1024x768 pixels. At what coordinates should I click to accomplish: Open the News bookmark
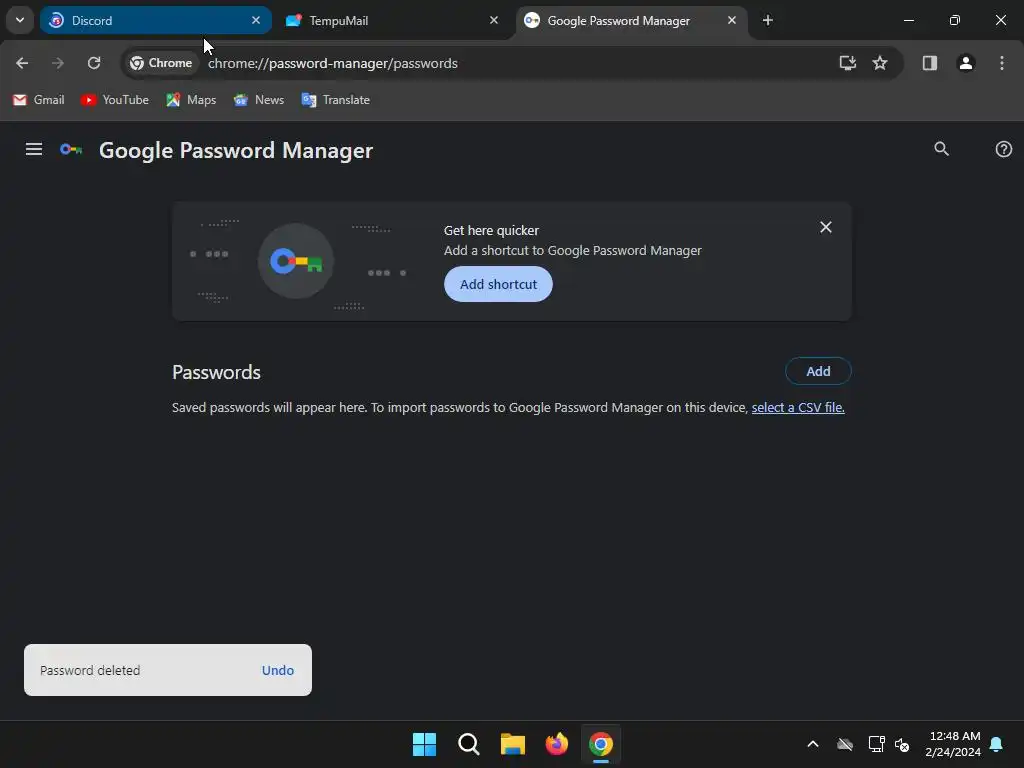tap(259, 100)
